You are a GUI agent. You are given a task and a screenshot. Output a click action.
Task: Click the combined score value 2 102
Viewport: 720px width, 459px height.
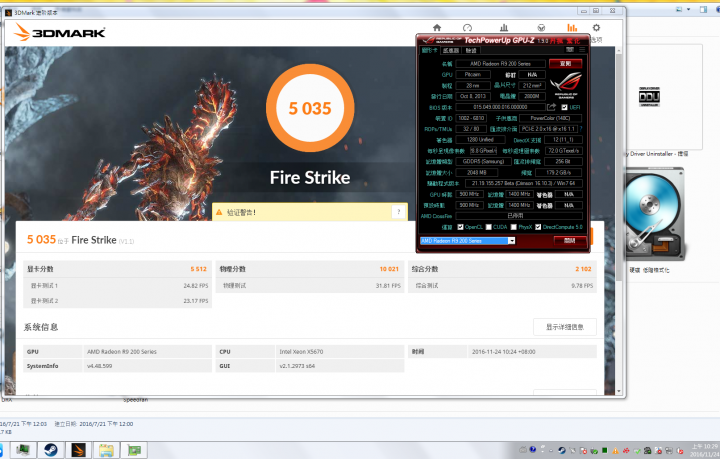click(583, 269)
